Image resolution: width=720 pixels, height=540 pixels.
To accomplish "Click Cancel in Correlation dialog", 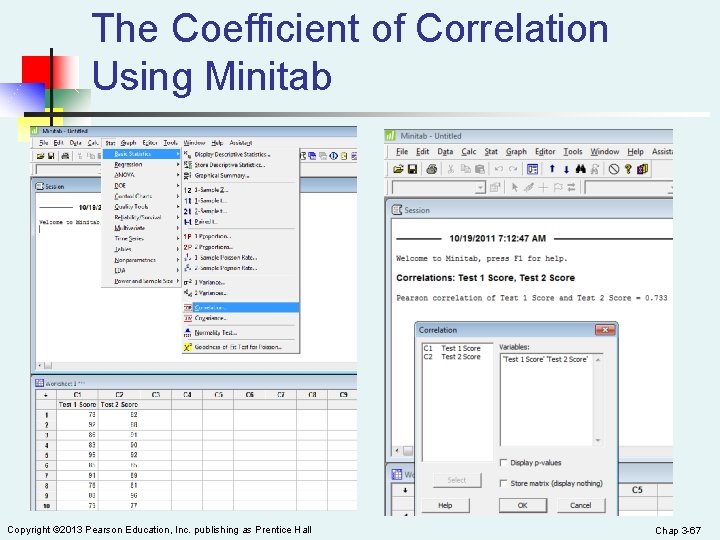I will pos(581,505).
